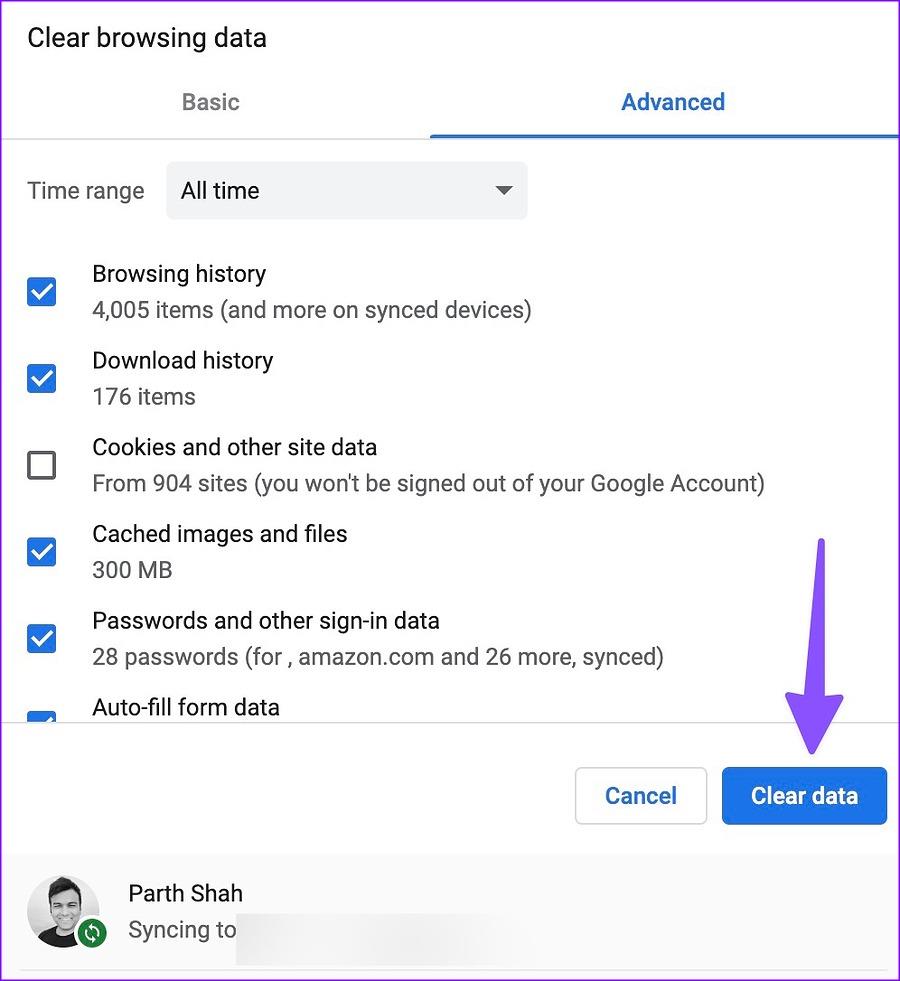Image resolution: width=900 pixels, height=981 pixels.
Task: Click the Browsing history label
Action: [179, 273]
